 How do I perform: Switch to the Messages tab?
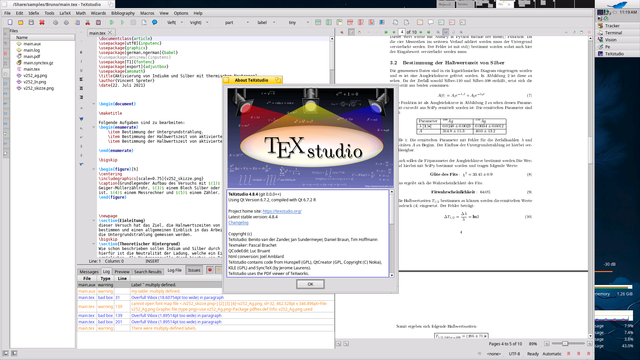tap(89, 271)
